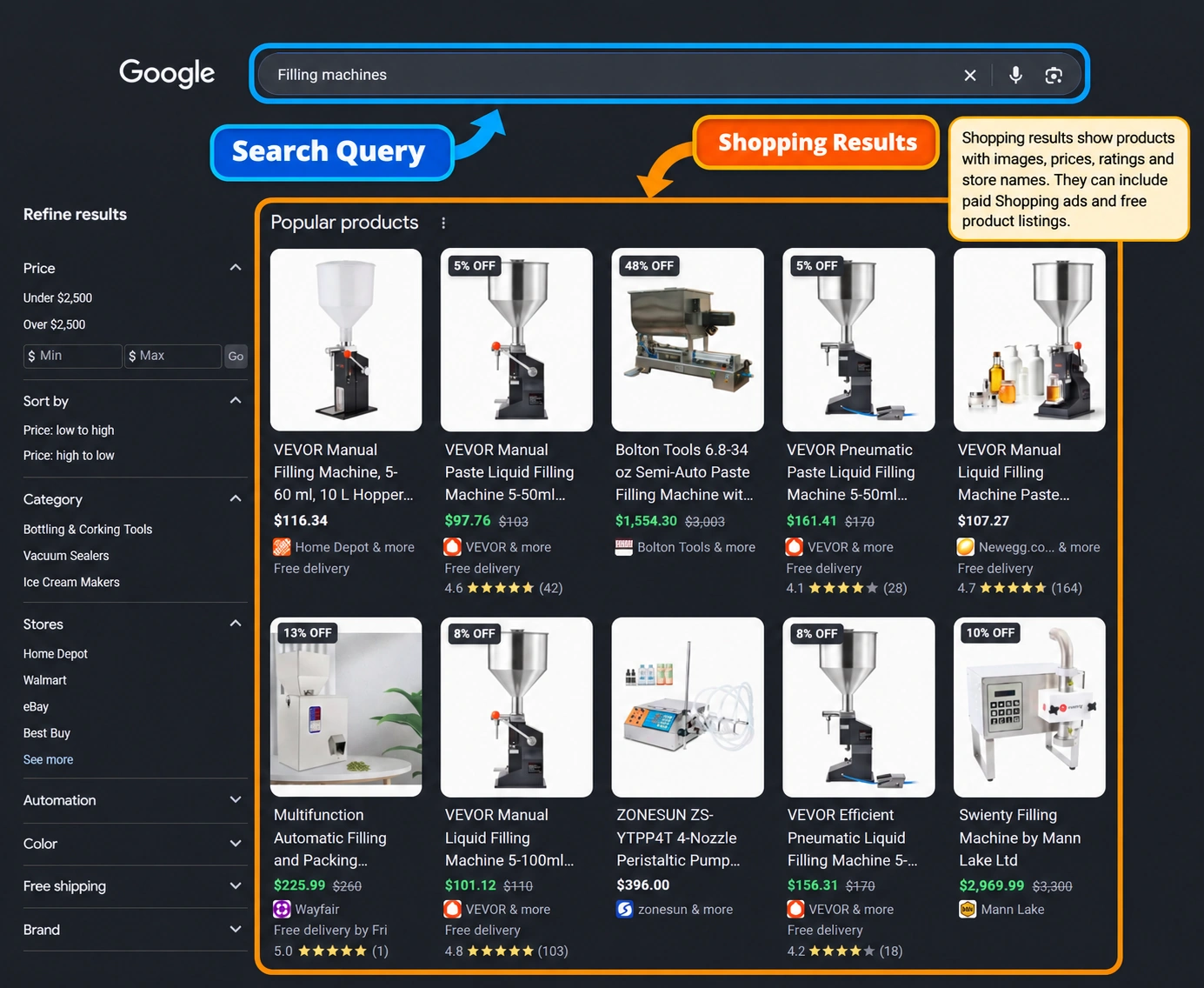This screenshot has height=988, width=1204.
Task: Click the $396.00 price
Action: pyautogui.click(x=642, y=885)
